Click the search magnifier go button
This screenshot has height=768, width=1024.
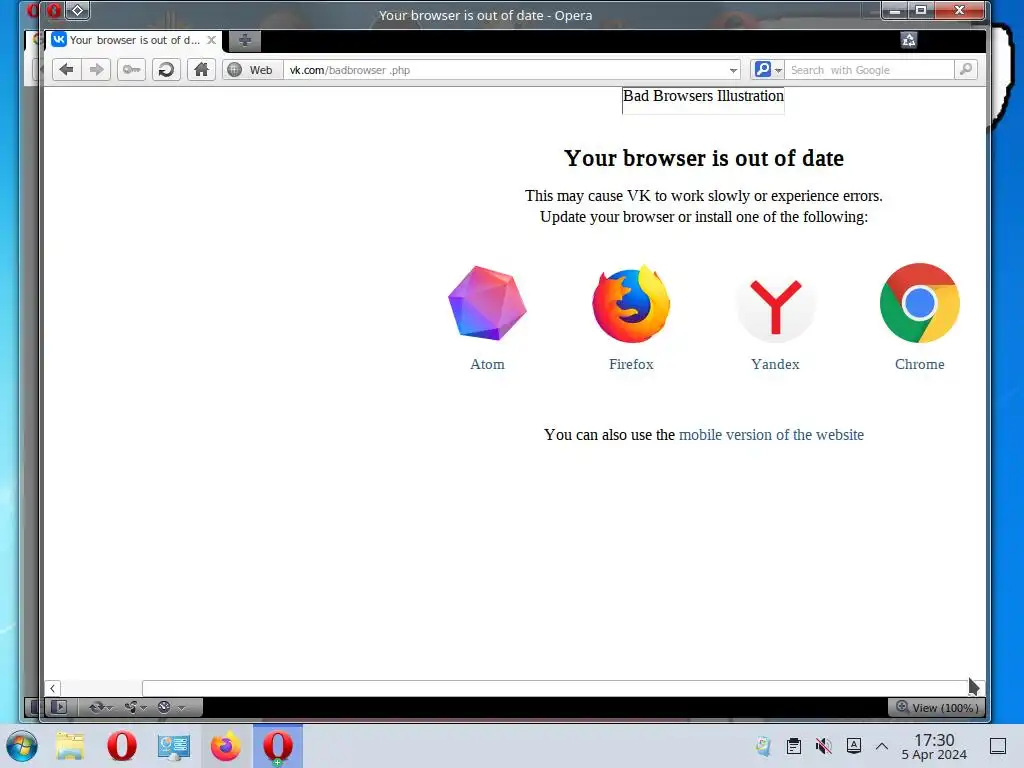[x=965, y=69]
